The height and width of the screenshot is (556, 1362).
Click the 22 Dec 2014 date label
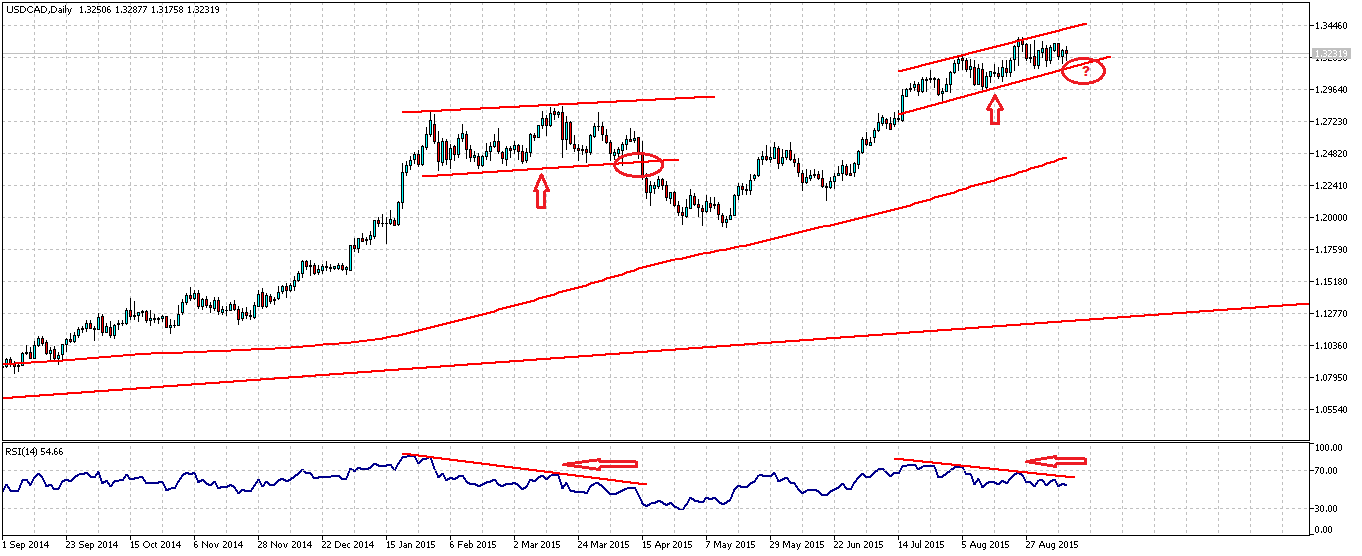point(347,545)
